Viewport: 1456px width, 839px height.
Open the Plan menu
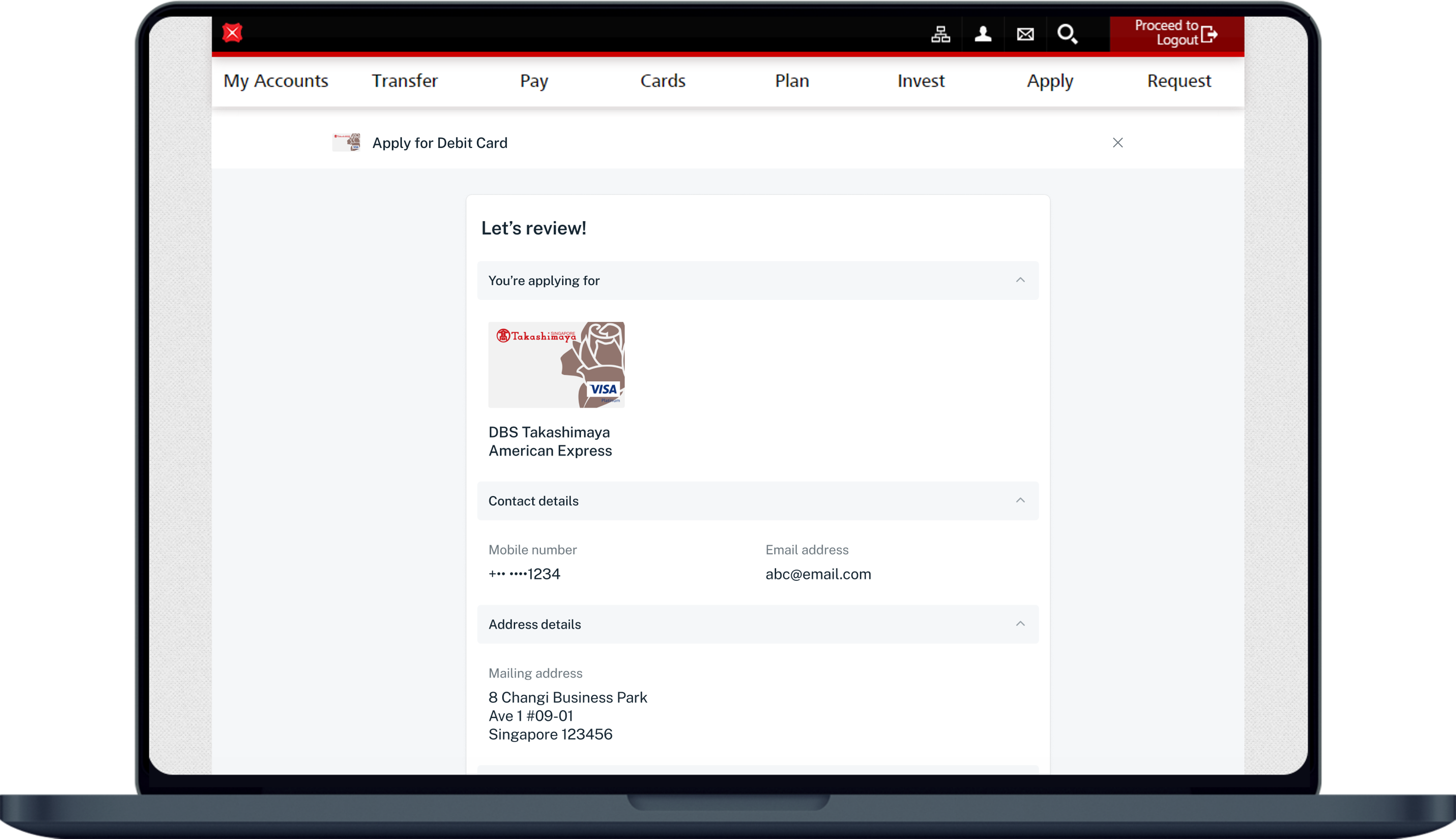point(792,81)
